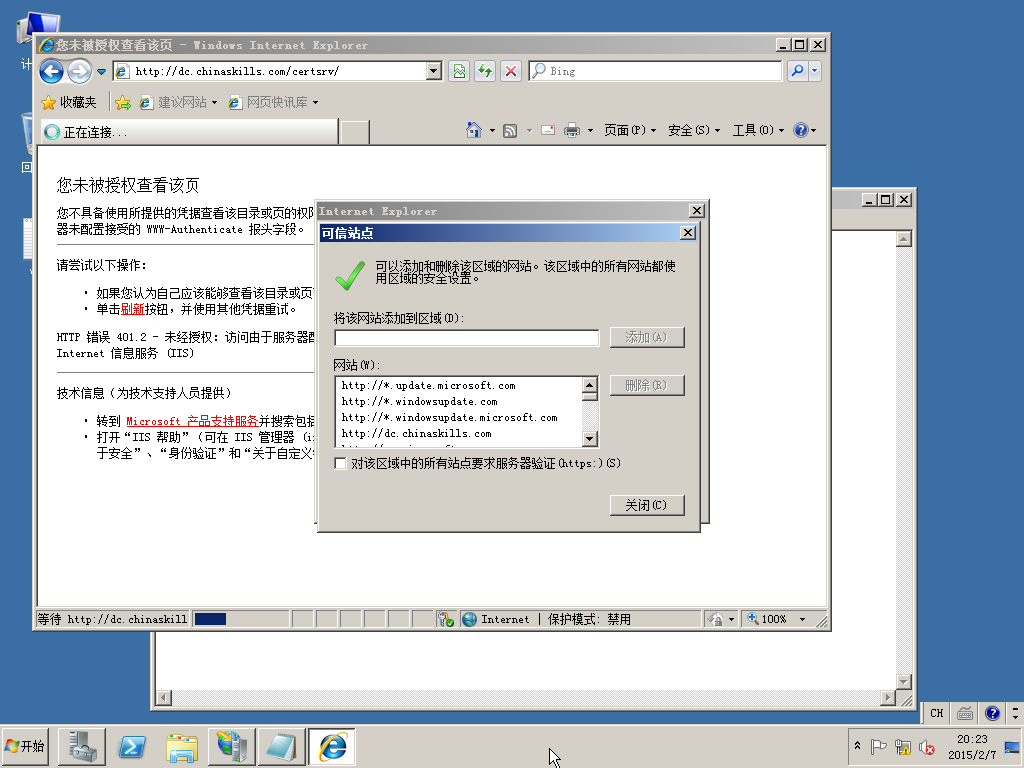Expand the search provider dropdown arrow

click(814, 71)
